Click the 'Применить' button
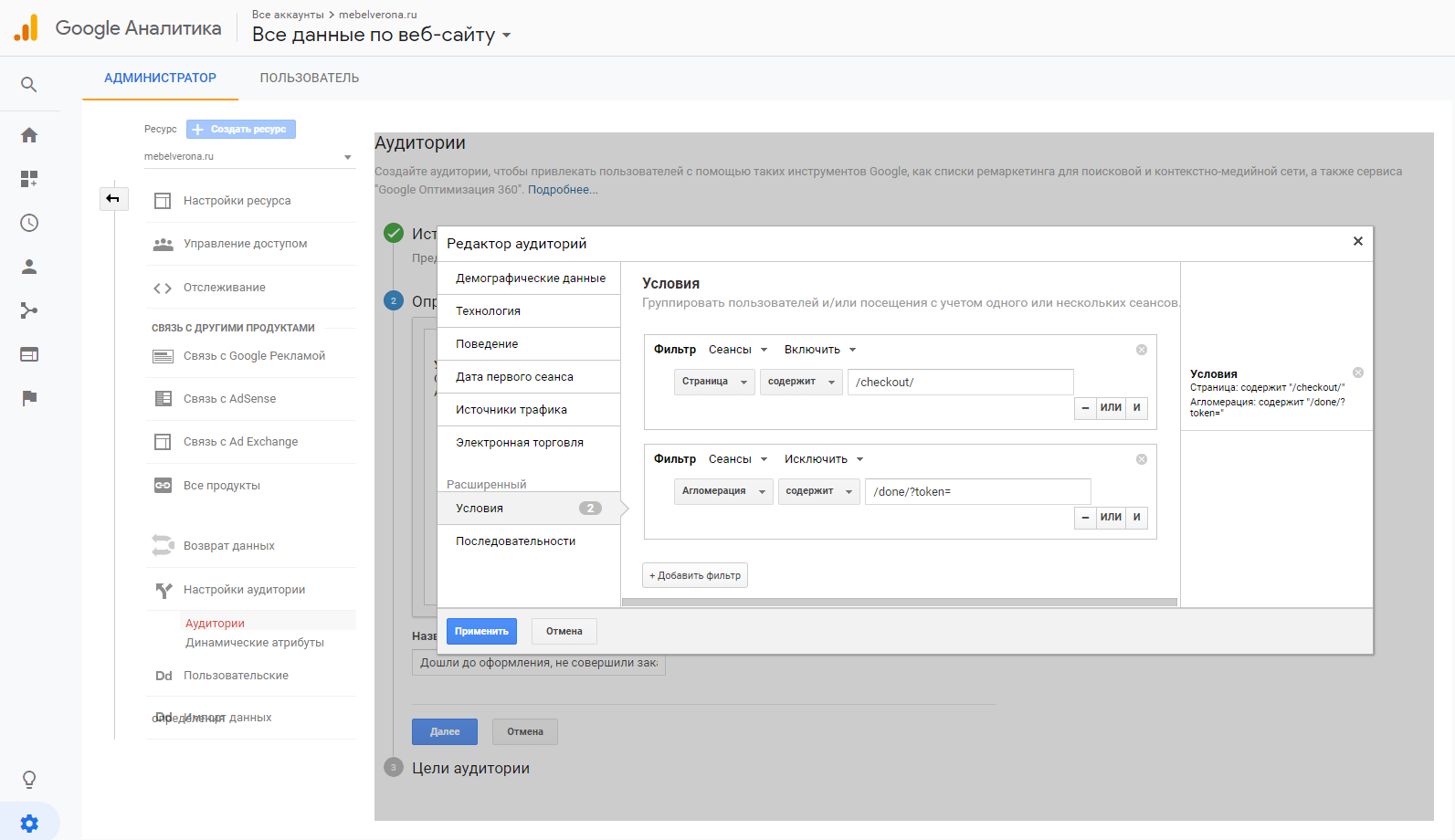 pyautogui.click(x=481, y=631)
